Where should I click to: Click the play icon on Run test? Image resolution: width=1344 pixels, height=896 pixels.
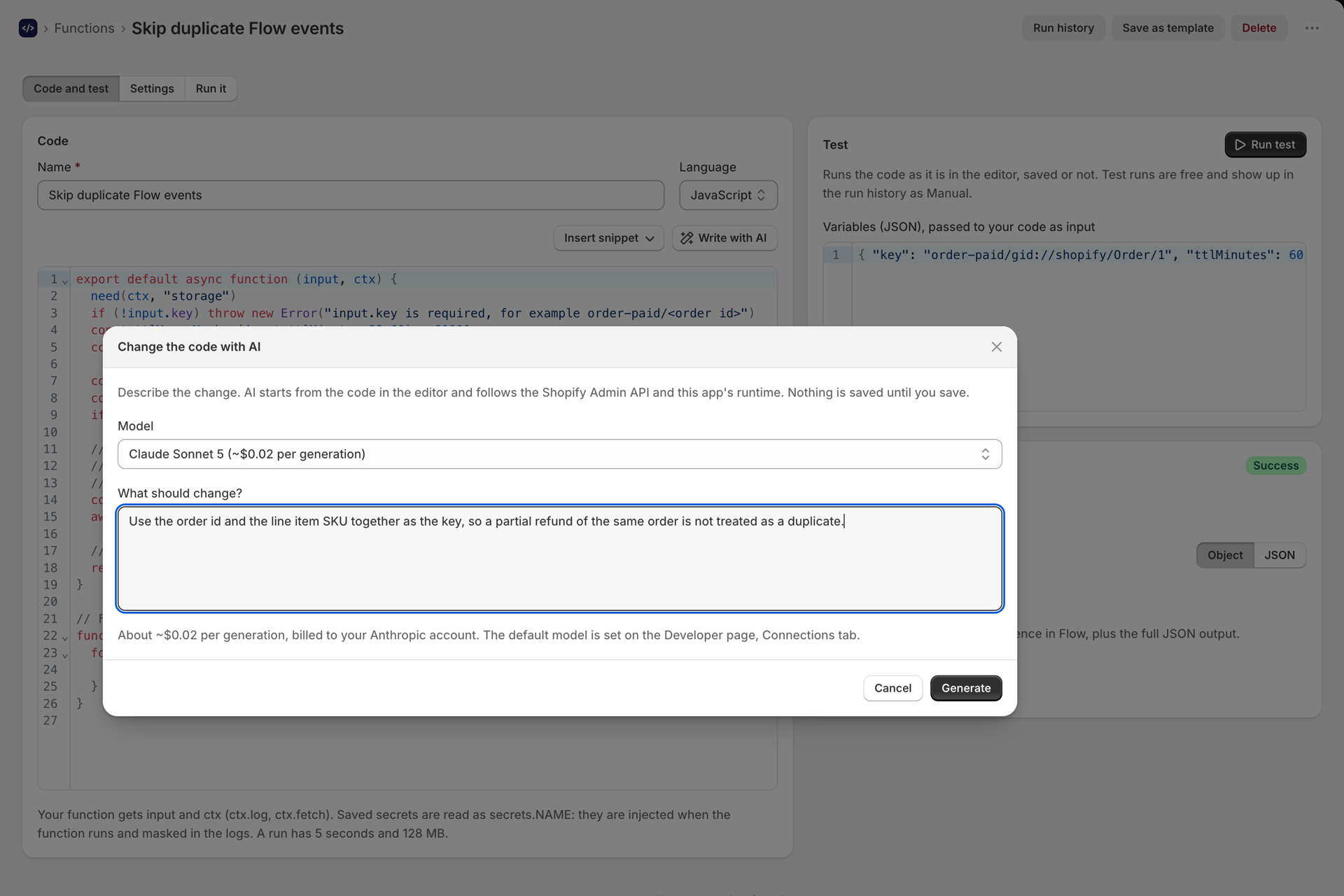point(1240,145)
